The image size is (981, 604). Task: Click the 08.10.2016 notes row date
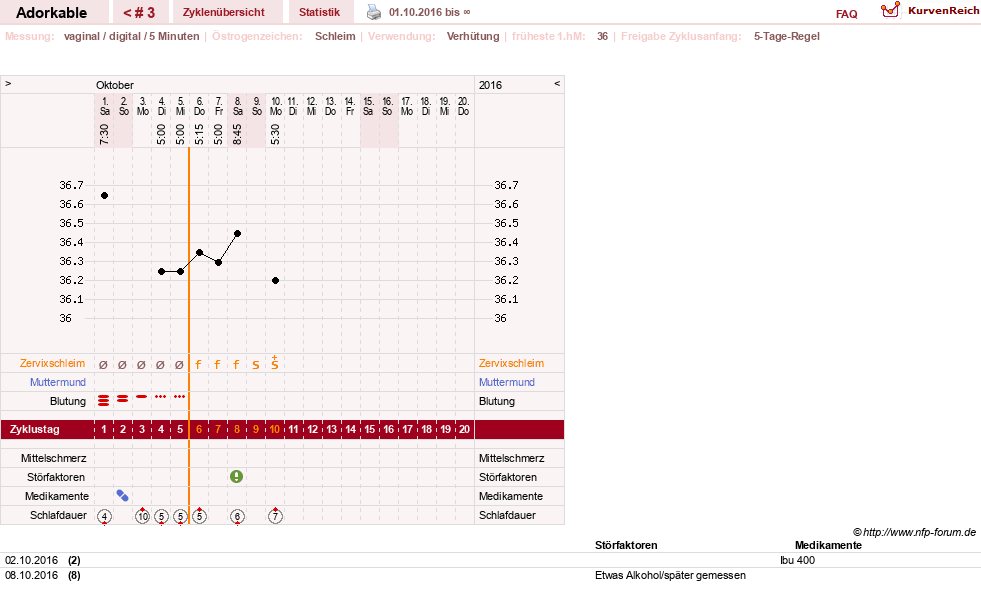[x=31, y=575]
